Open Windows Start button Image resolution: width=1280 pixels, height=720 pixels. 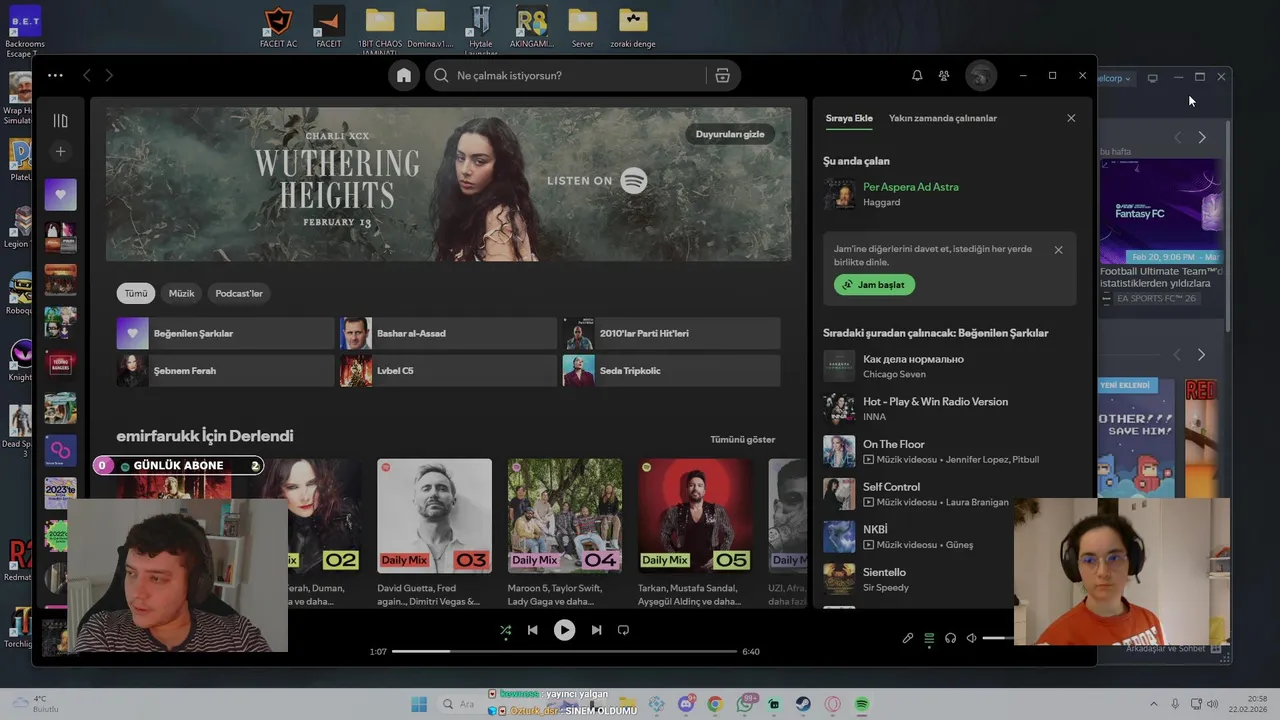click(x=419, y=704)
